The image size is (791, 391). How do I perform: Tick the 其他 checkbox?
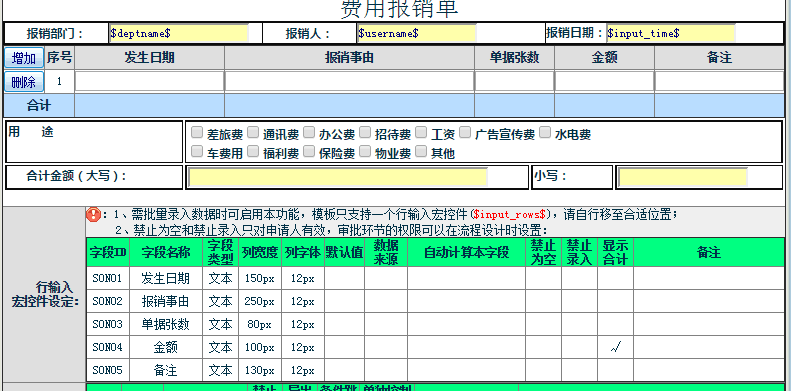tap(421, 151)
